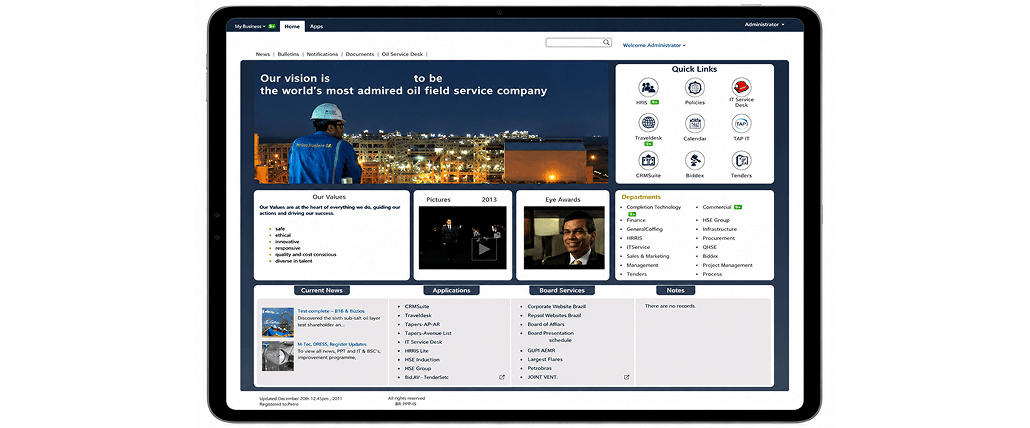
Task: Open the HRIS quick link icon
Action: (x=648, y=87)
